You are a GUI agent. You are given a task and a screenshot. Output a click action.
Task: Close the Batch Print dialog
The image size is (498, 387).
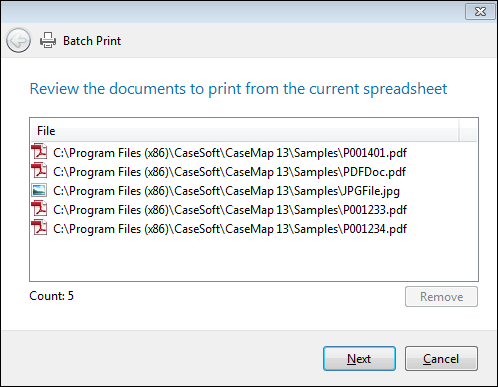(480, 12)
